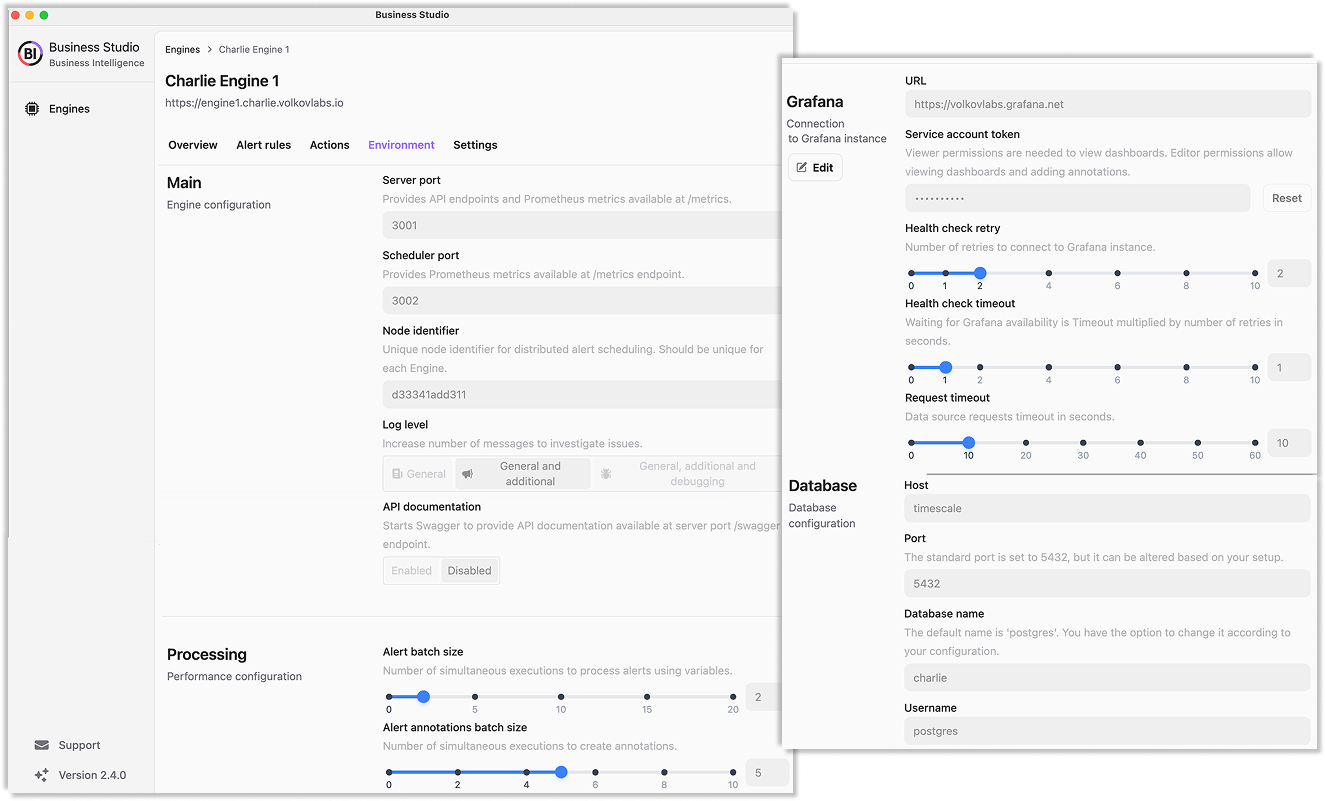This screenshot has width=1325, height=801.
Task: Click the Request timeout slider handle
Action: pyautogui.click(x=968, y=443)
